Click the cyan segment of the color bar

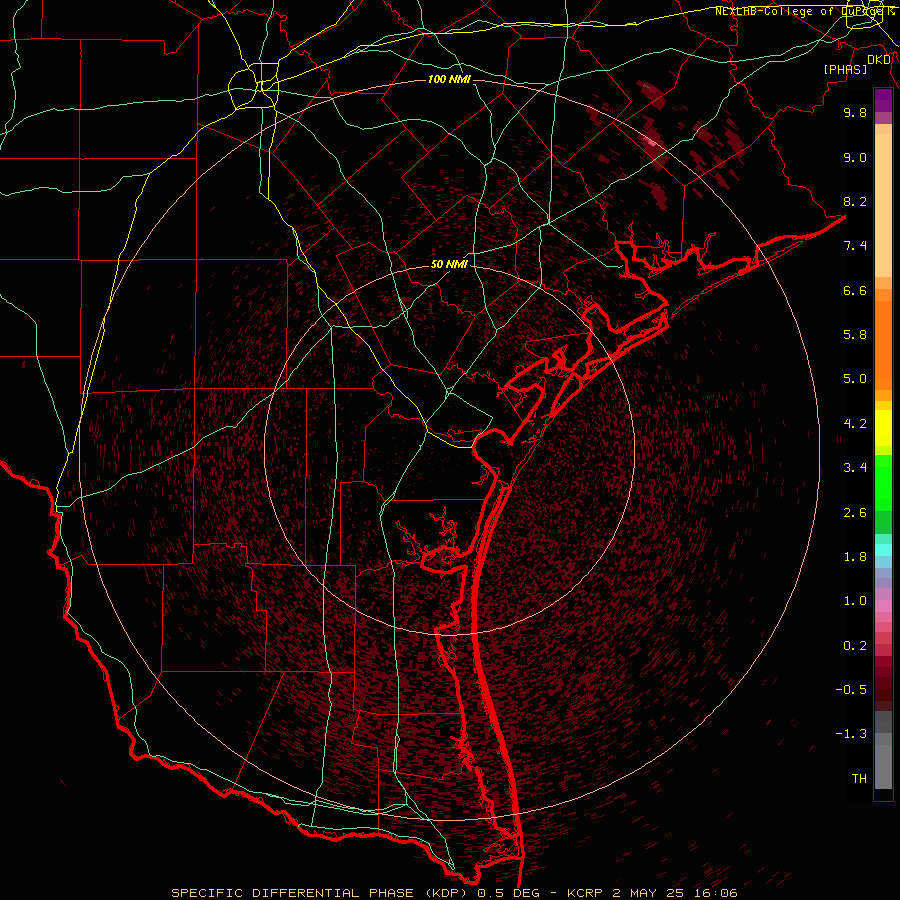[x=883, y=550]
